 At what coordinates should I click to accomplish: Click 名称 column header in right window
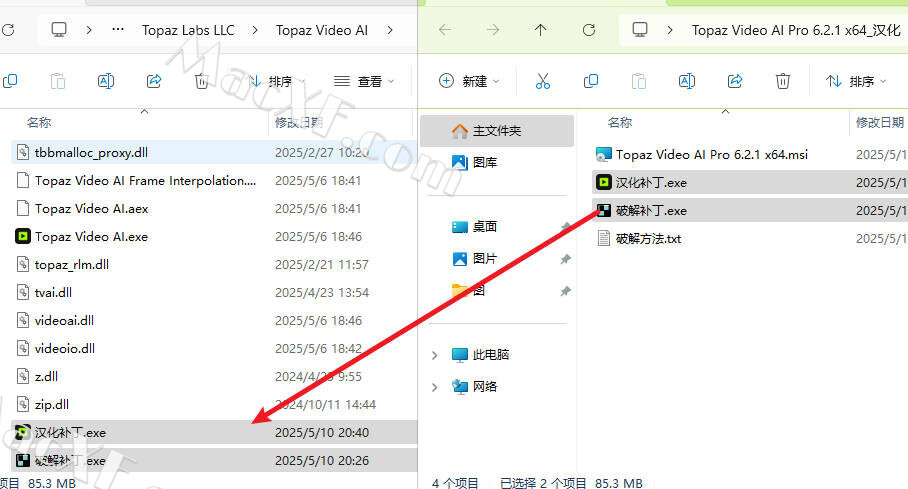tap(620, 122)
